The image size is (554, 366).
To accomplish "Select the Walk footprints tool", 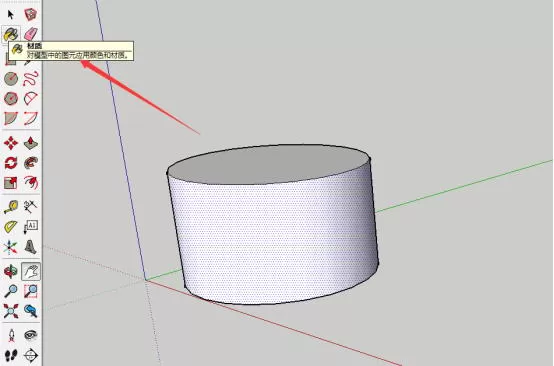I will [x=11, y=355].
